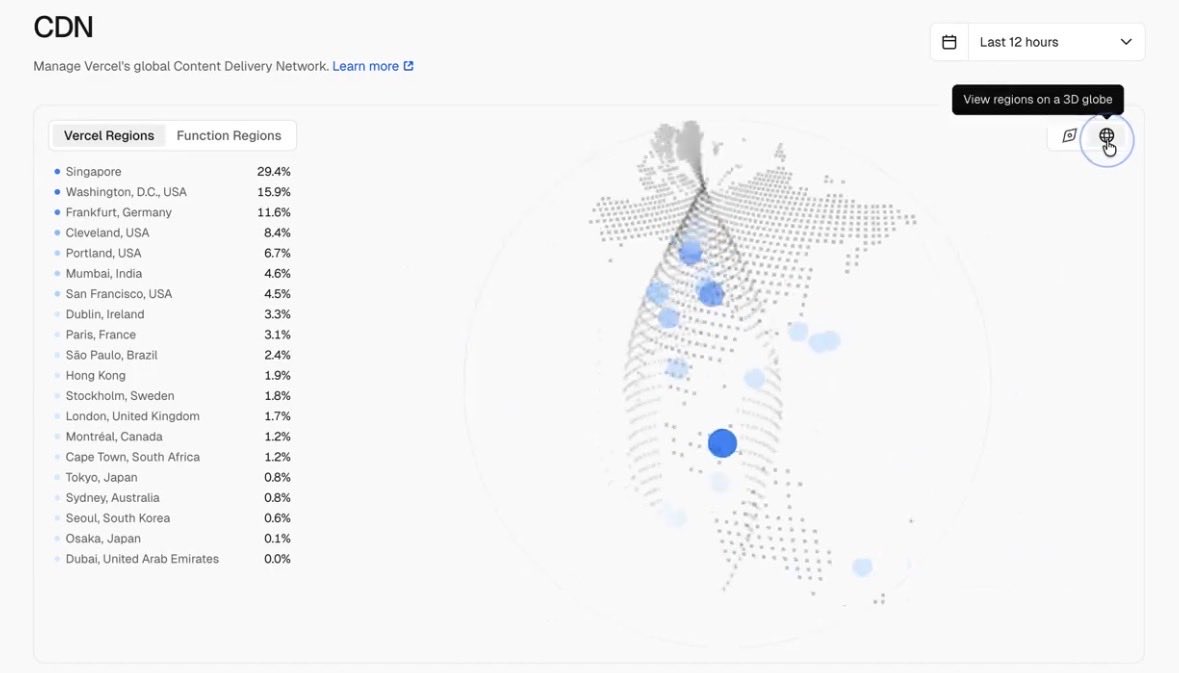The image size is (1179, 673).
Task: Click the pale dot next to Mumbai, India
Action: pyautogui.click(x=57, y=274)
